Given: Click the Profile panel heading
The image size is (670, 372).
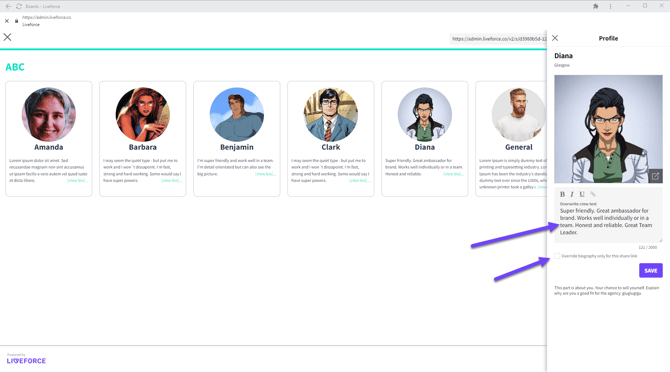Looking at the screenshot, I should [x=608, y=38].
